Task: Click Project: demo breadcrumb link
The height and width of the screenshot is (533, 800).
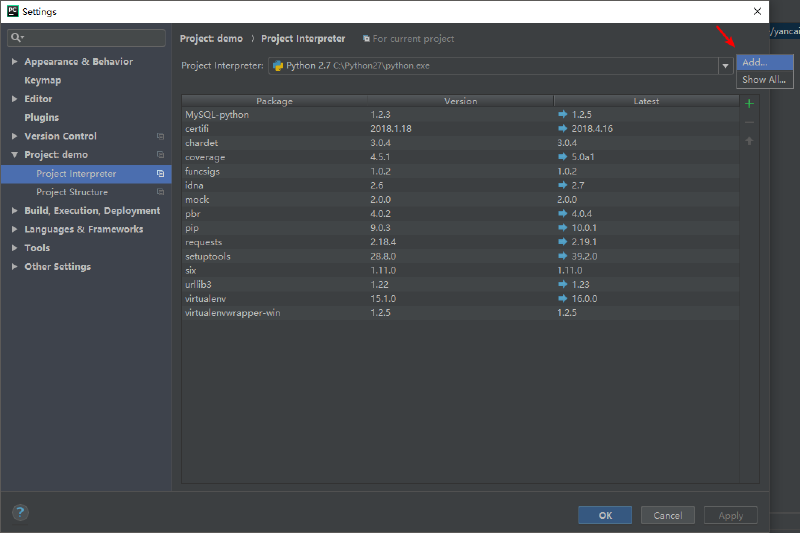Action: pyautogui.click(x=211, y=39)
